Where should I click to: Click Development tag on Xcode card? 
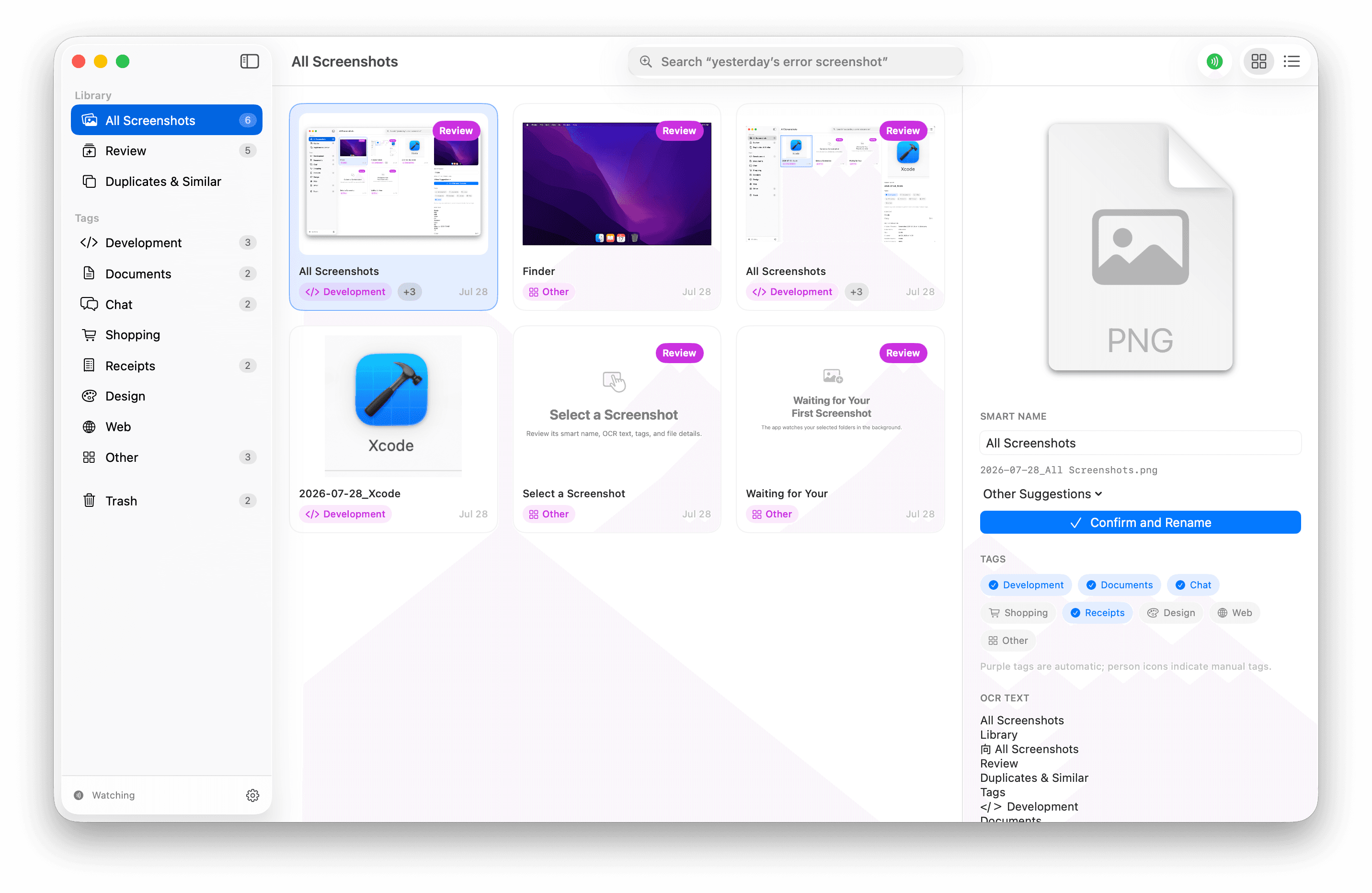click(x=345, y=514)
